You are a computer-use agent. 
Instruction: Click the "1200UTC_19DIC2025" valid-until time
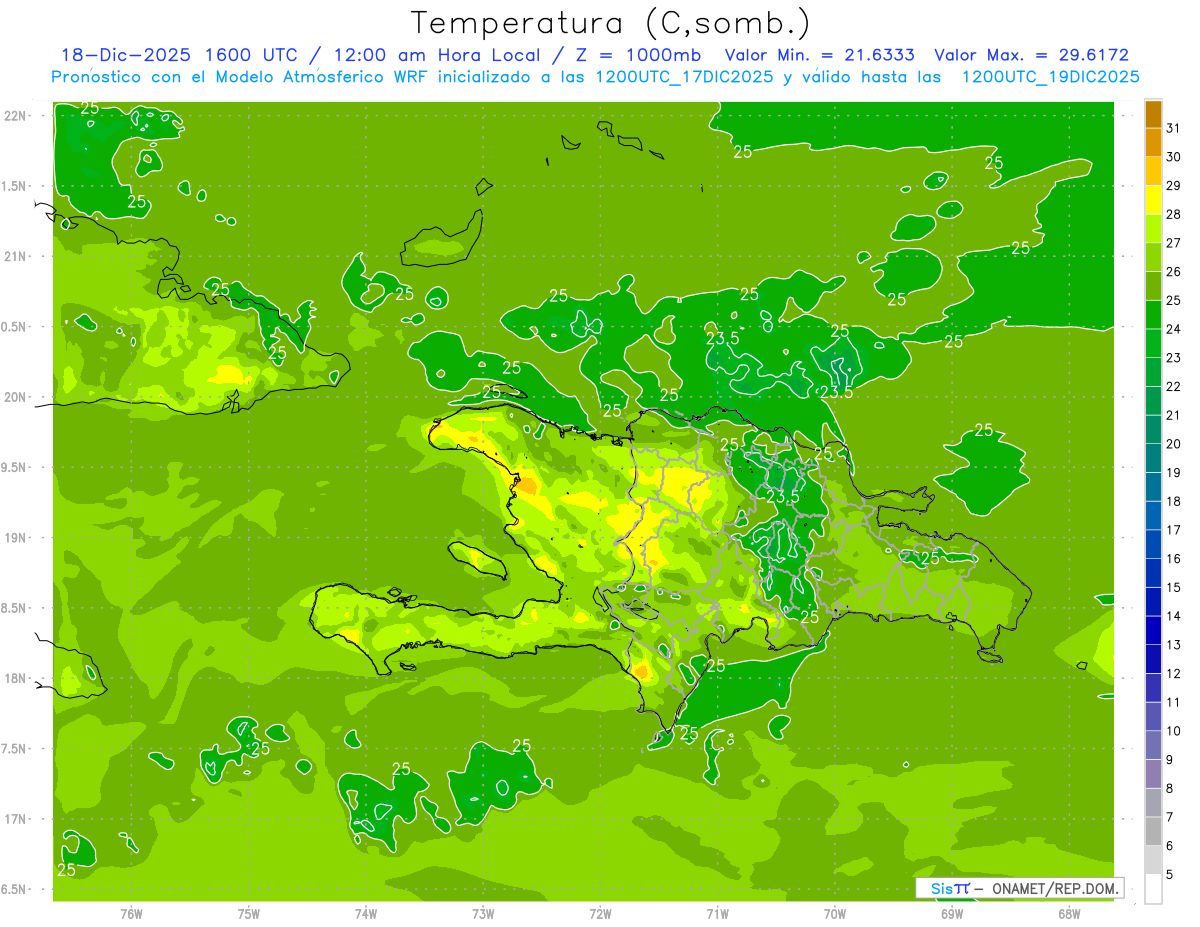point(1050,76)
